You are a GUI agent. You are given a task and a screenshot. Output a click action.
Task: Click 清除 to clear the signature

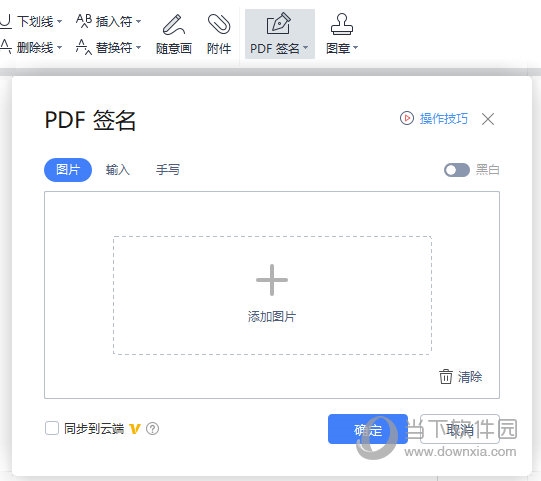coord(470,377)
